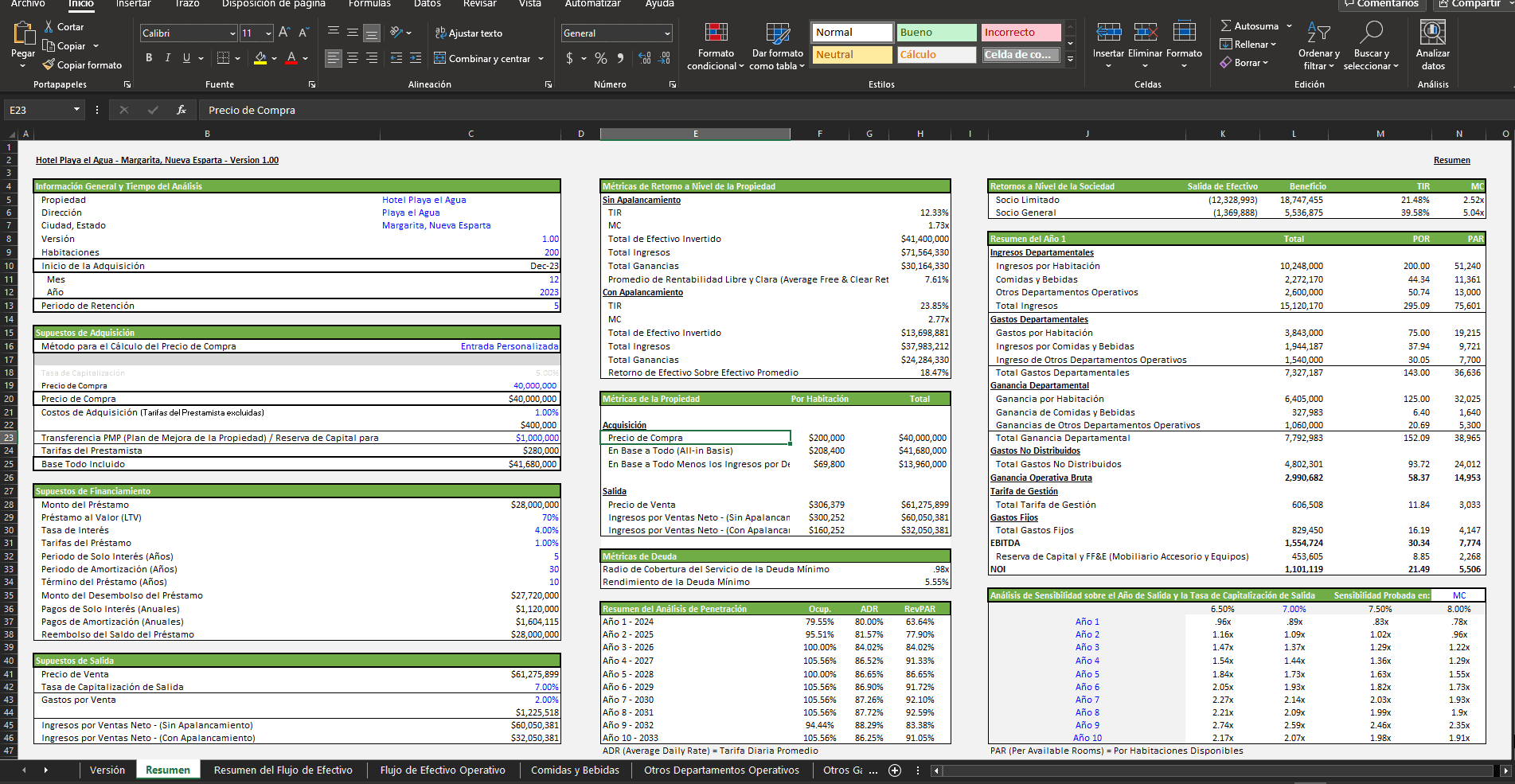Switch to Comidas y Bebidas sheet

575,770
